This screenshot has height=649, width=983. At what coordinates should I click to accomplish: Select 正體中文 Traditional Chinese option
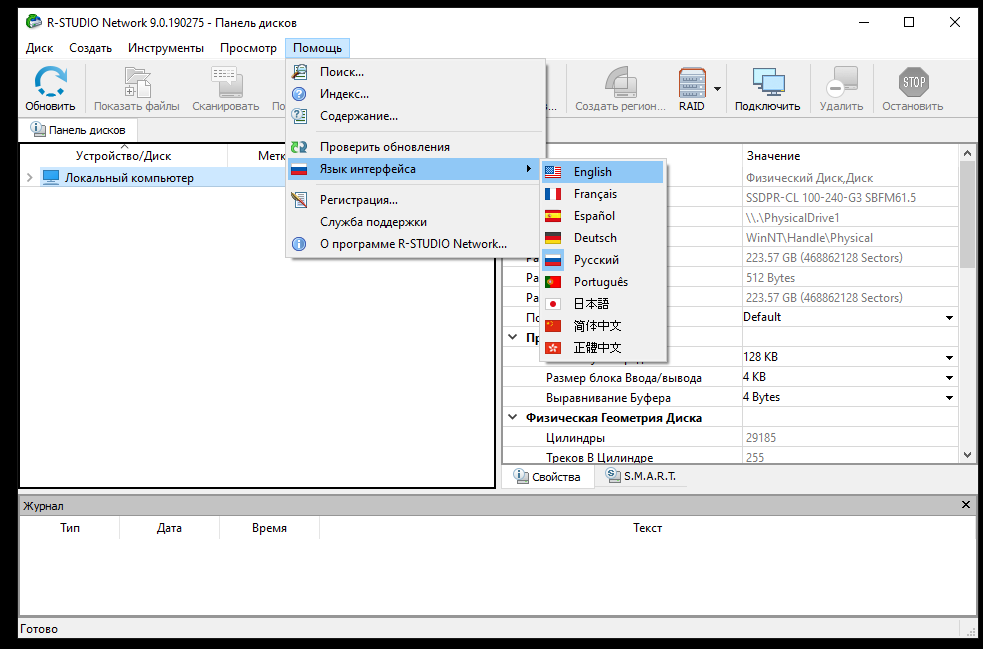(x=602, y=347)
